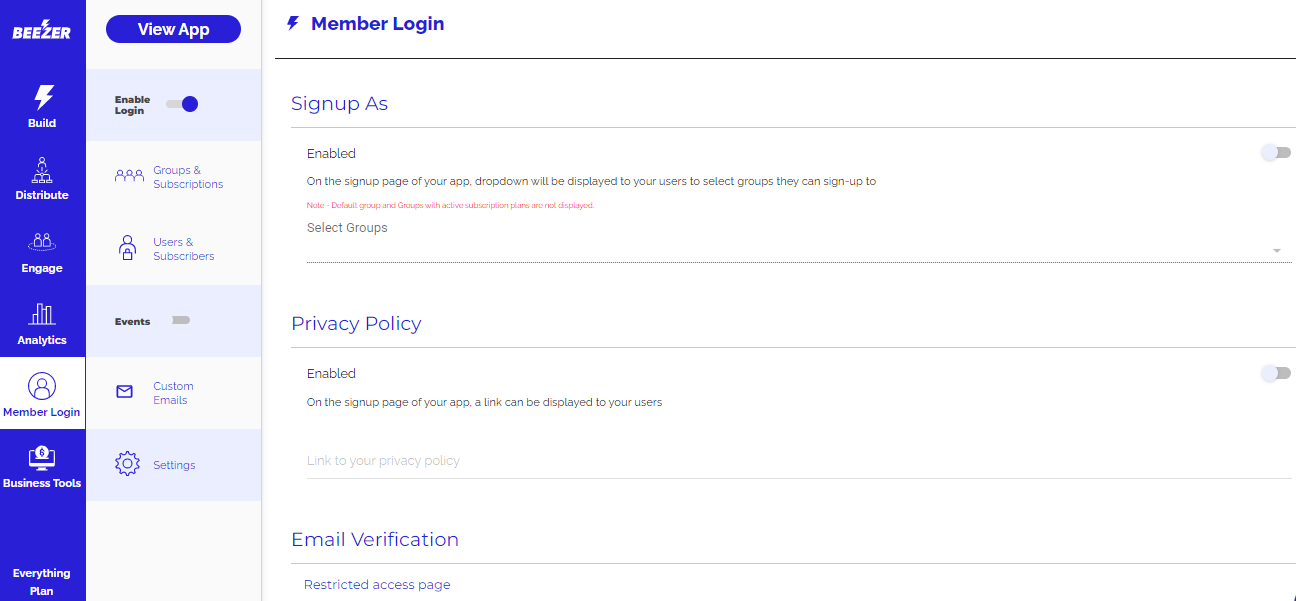Click the Settings gear icon
This screenshot has width=1296, height=601.
127,465
